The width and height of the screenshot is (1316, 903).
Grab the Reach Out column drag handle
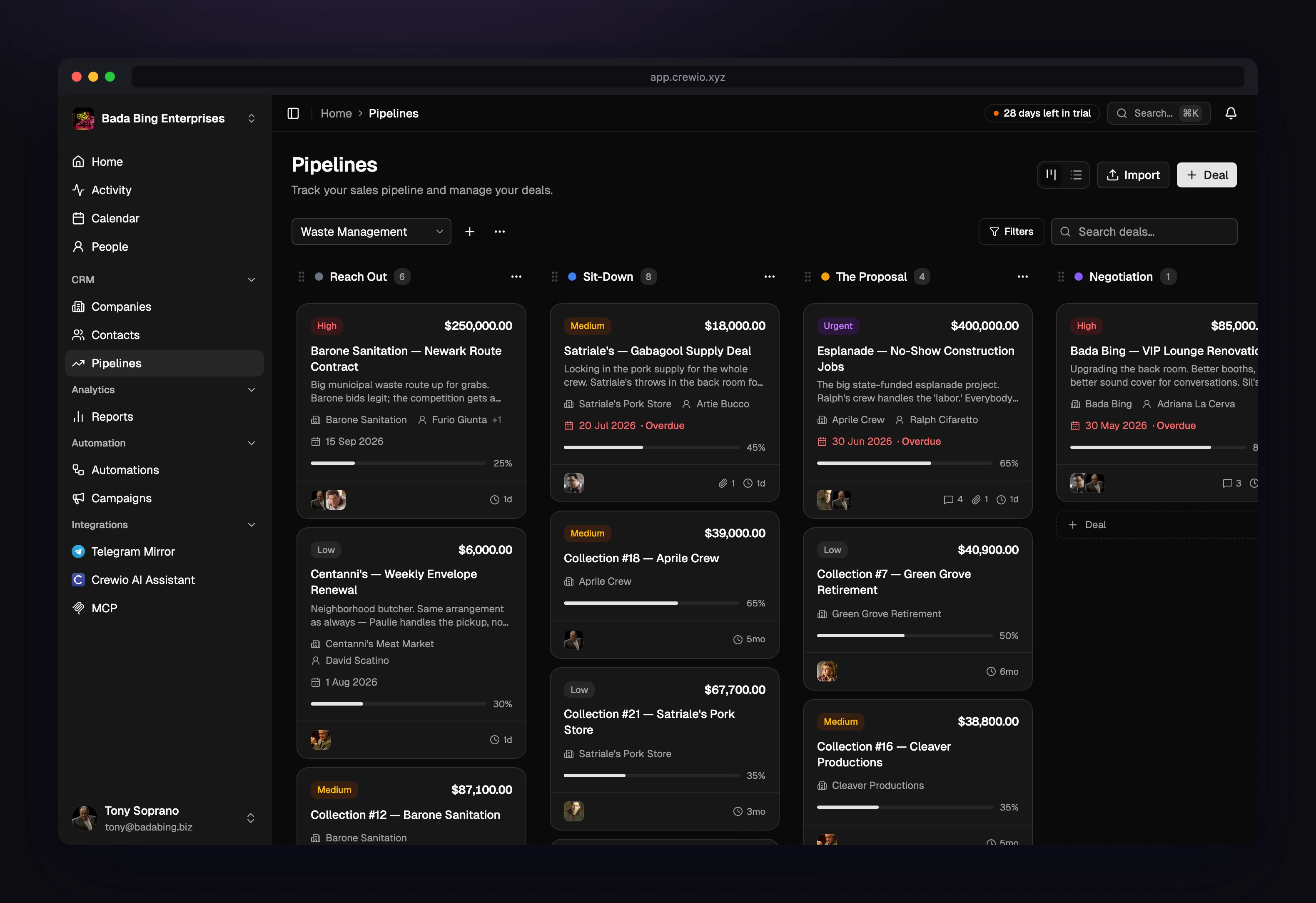click(x=301, y=277)
